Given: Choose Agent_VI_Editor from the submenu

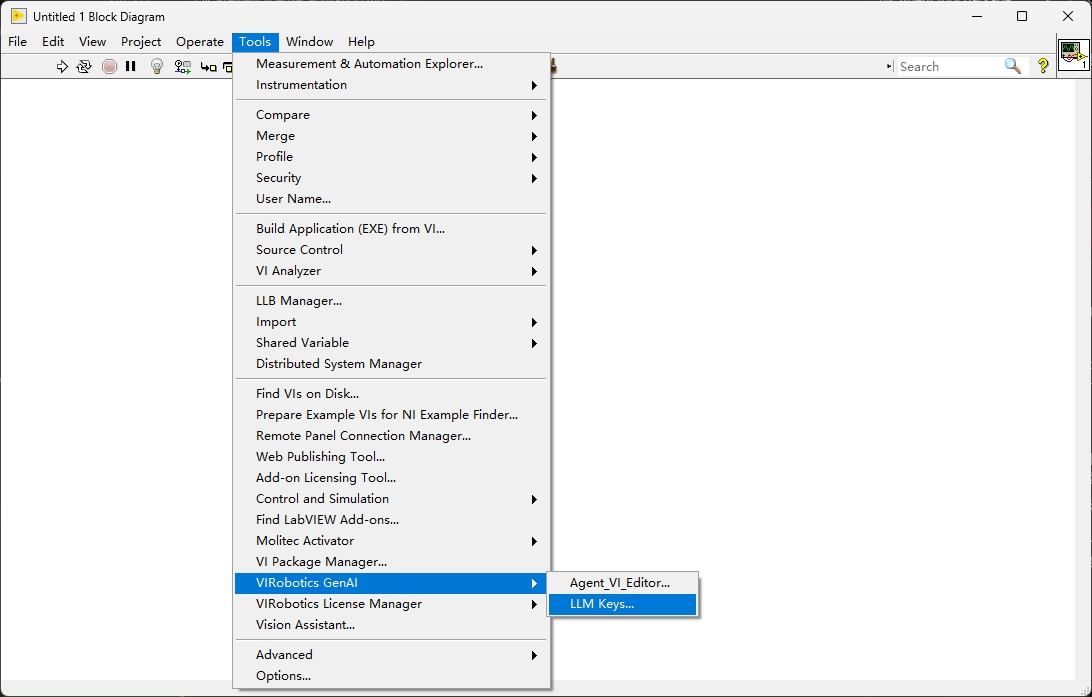Looking at the screenshot, I should point(620,583).
